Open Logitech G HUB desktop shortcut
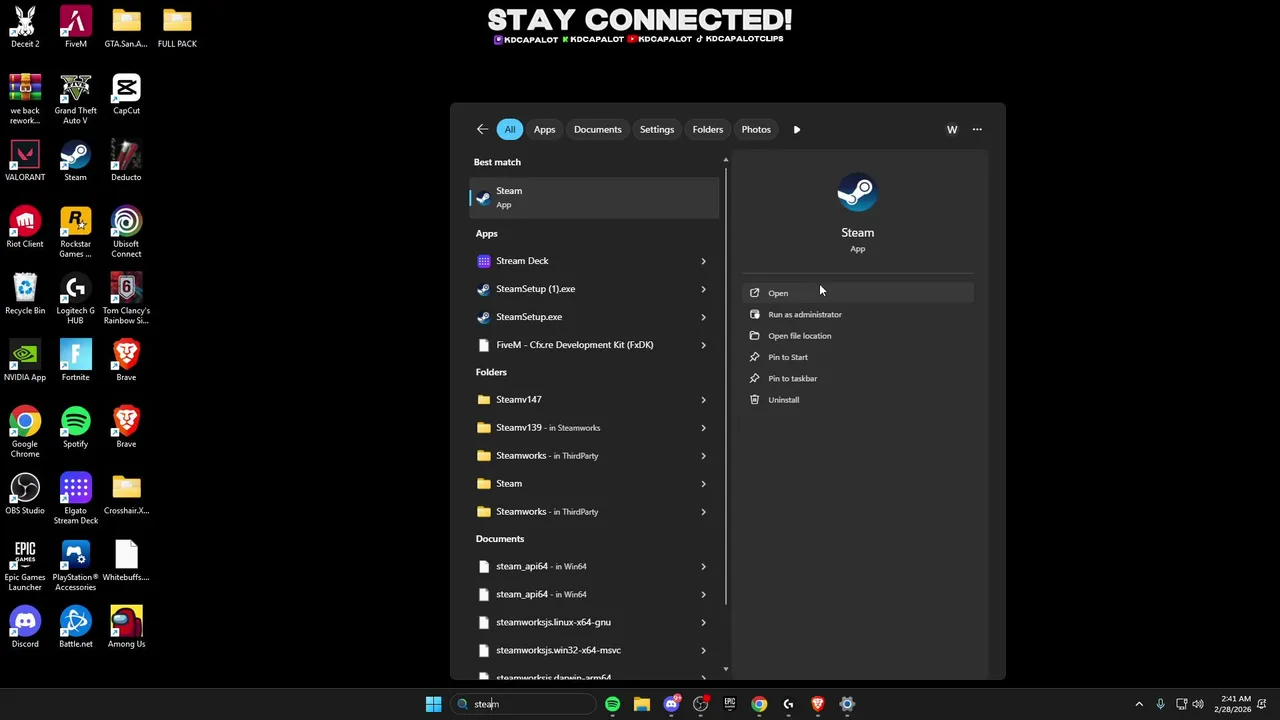This screenshot has width=1280, height=720. pyautogui.click(x=75, y=300)
